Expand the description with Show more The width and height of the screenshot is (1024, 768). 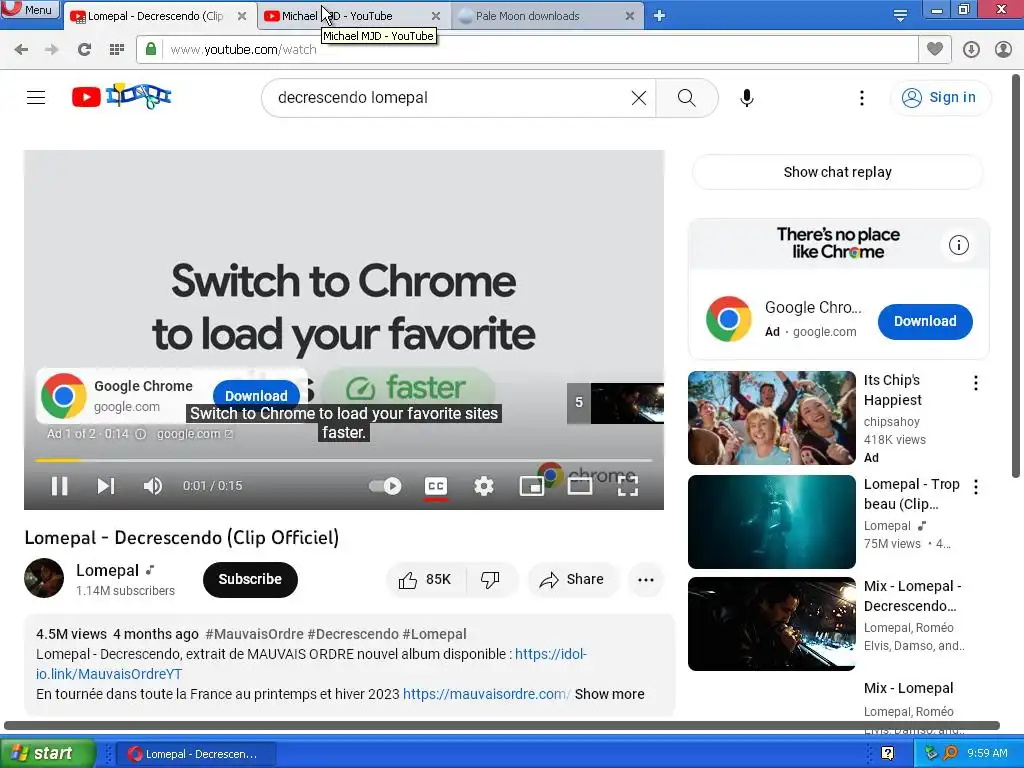[x=609, y=694]
